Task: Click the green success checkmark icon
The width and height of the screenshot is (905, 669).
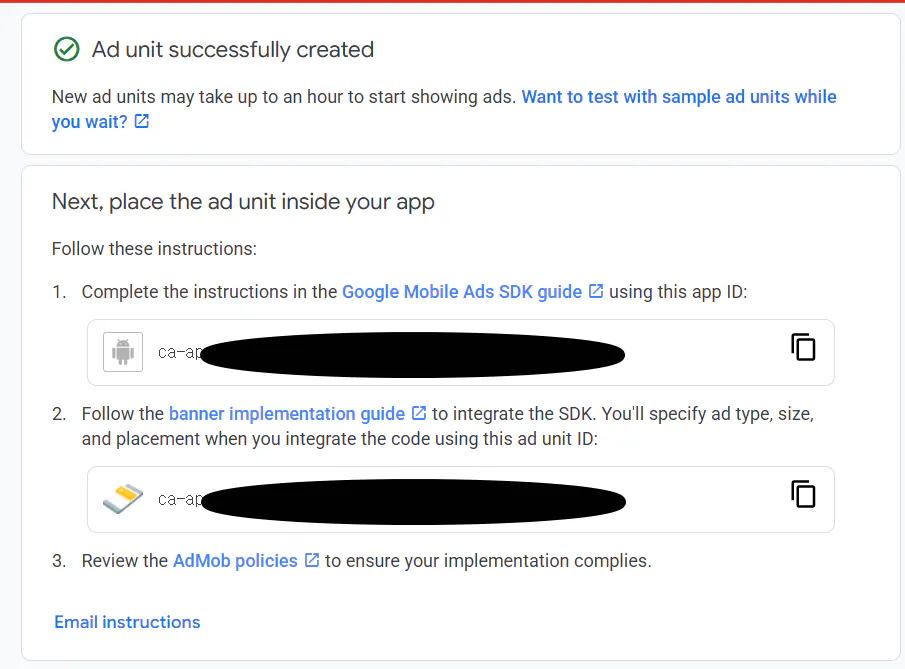Action: (x=66, y=49)
